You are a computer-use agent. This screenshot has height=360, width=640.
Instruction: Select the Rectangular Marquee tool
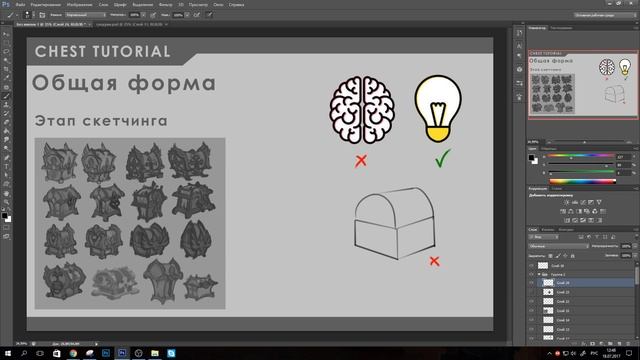click(6, 43)
